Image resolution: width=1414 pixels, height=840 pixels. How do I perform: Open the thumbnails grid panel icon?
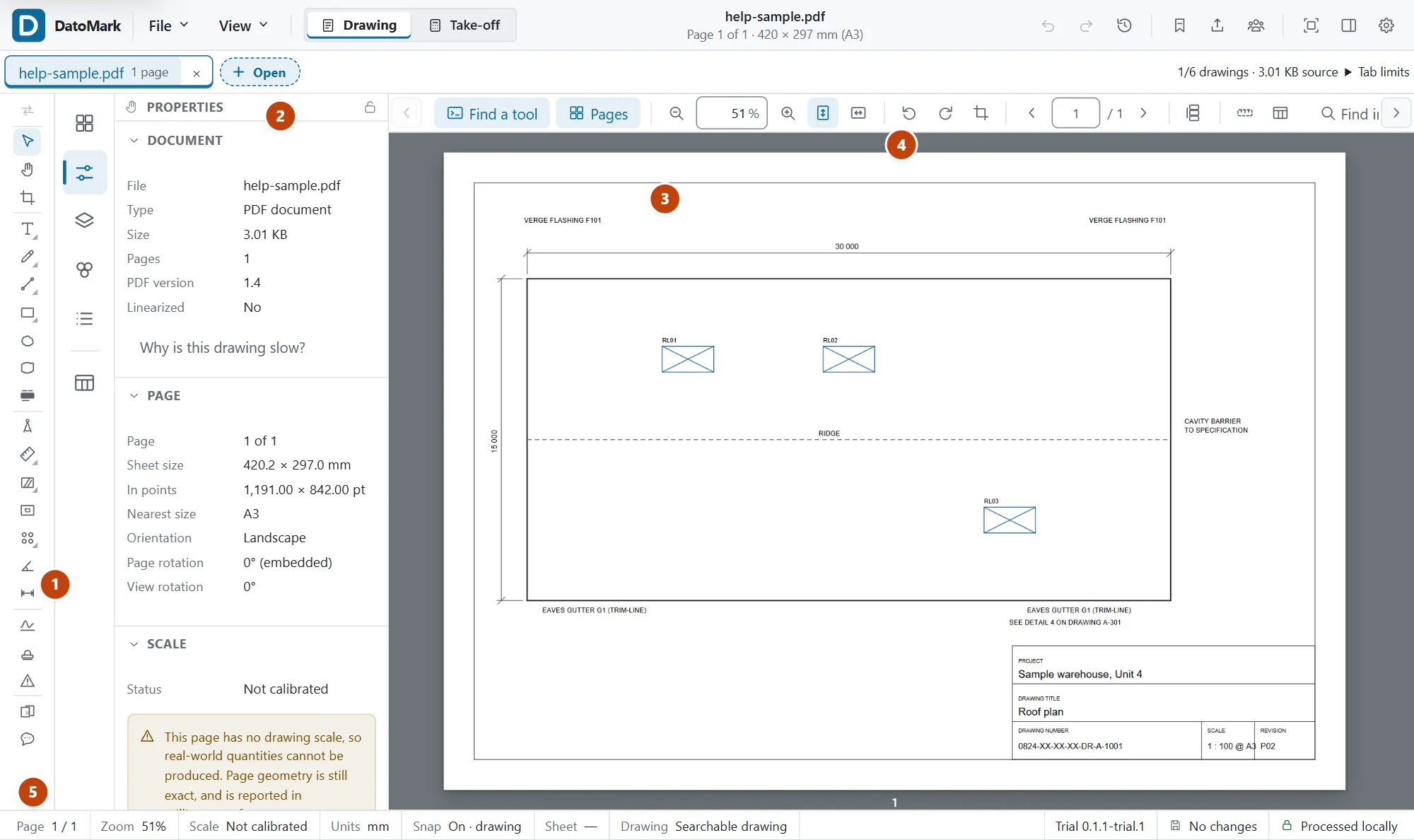(x=84, y=123)
